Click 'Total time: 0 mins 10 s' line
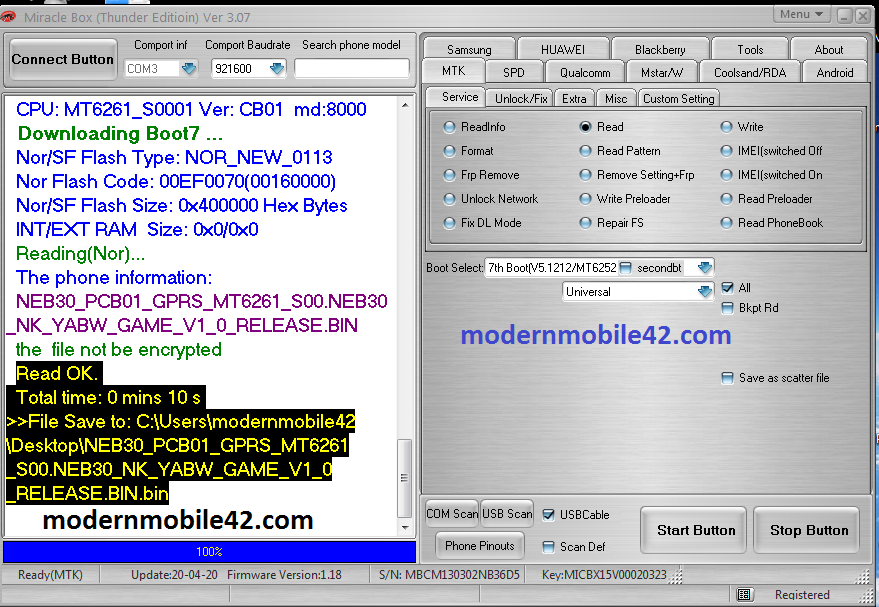The width and height of the screenshot is (879, 607). pos(108,397)
